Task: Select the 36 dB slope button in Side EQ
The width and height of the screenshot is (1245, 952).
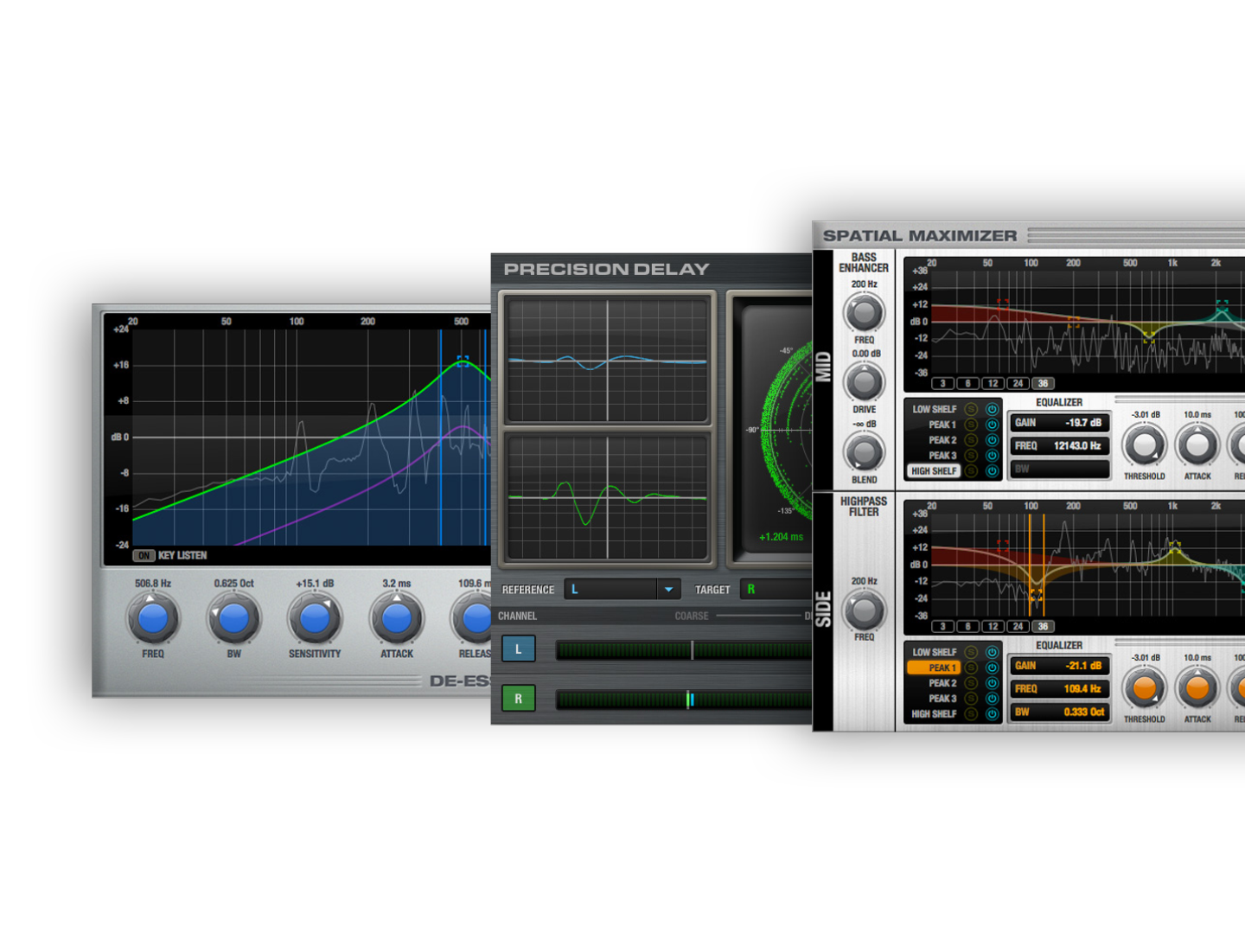Action: pyautogui.click(x=1042, y=626)
